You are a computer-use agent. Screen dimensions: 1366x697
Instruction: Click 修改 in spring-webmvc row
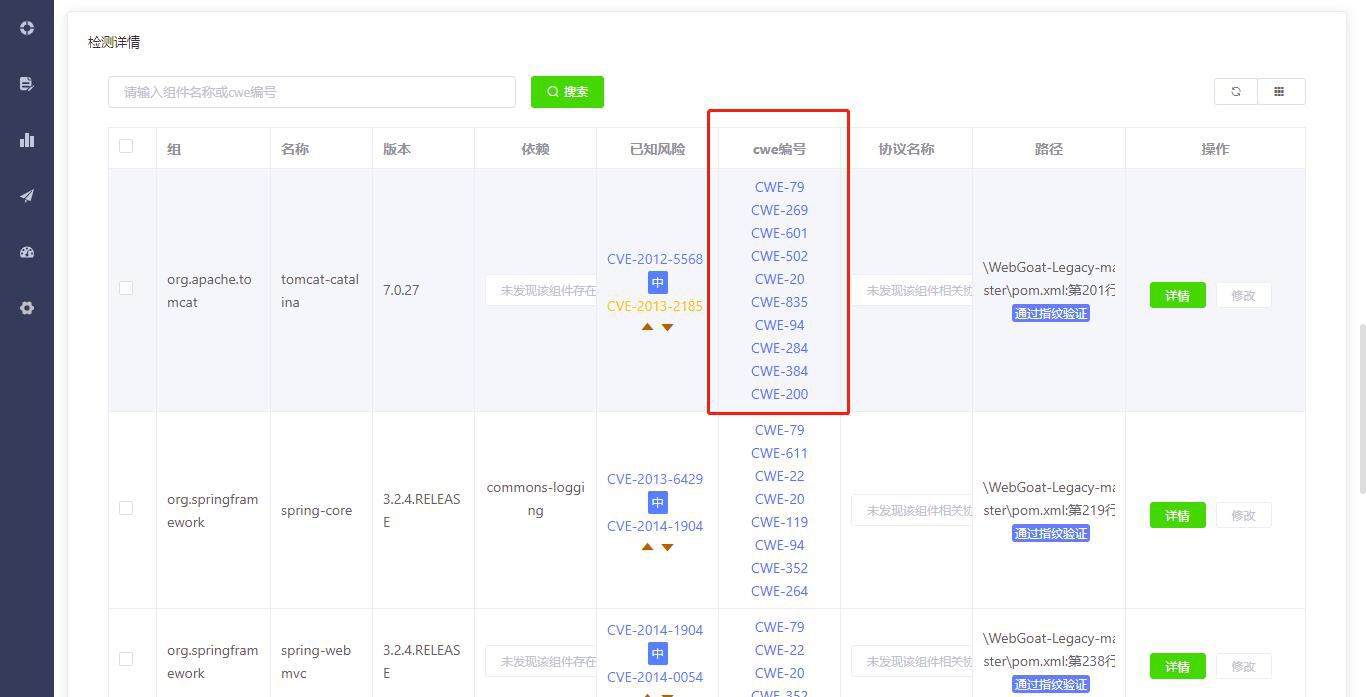click(1243, 666)
